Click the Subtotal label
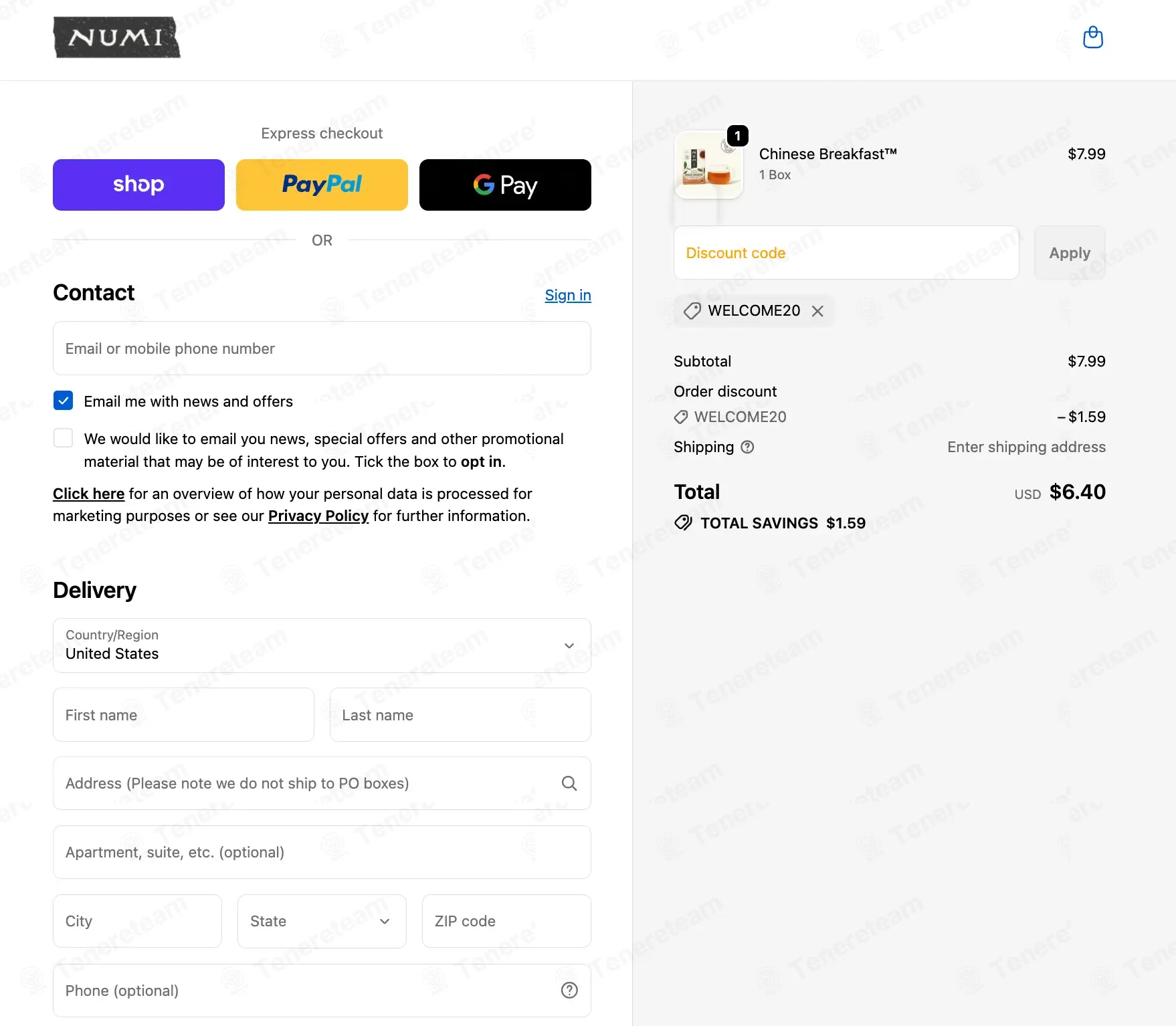The width and height of the screenshot is (1176, 1026). 702,361
